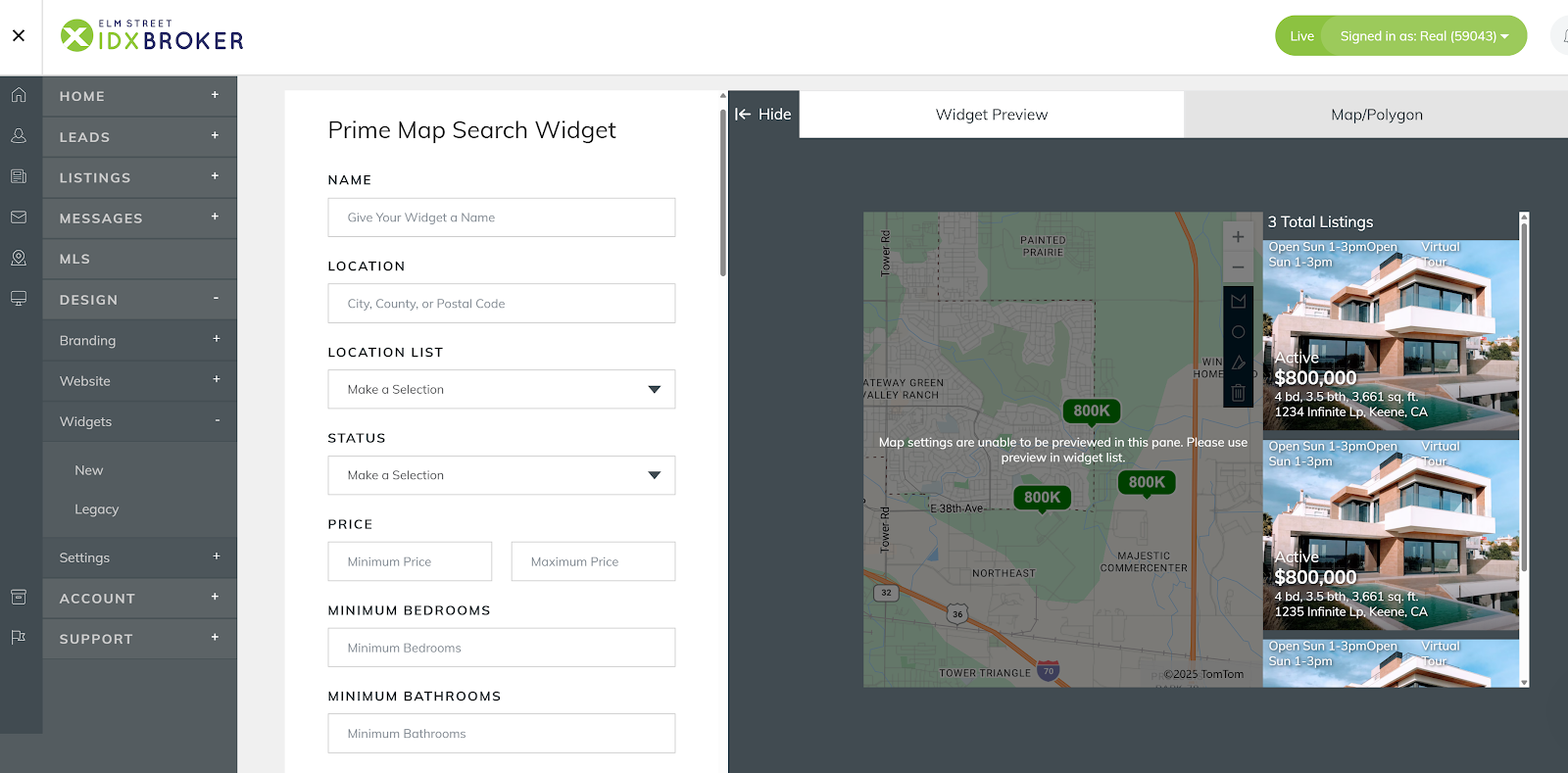This screenshot has width=1568, height=773.
Task: Click the trash icon to delete map shapes
Action: coord(1238,393)
